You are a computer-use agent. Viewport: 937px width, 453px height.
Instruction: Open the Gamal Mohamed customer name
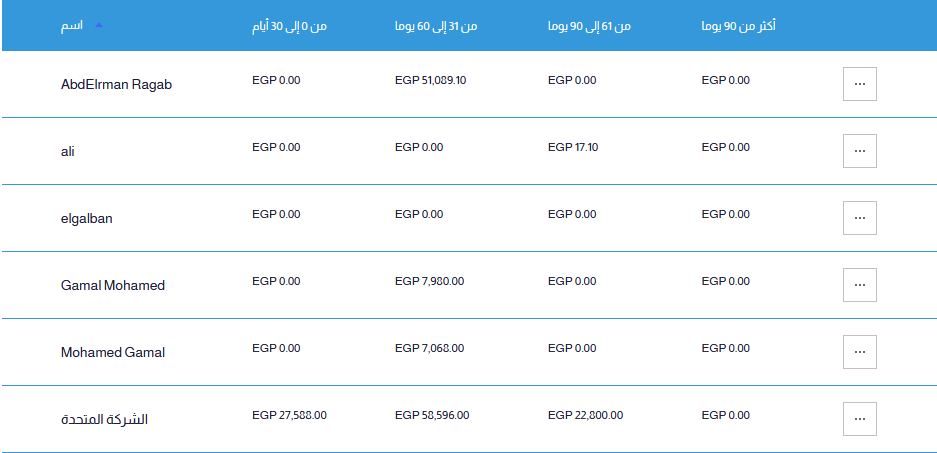point(113,286)
